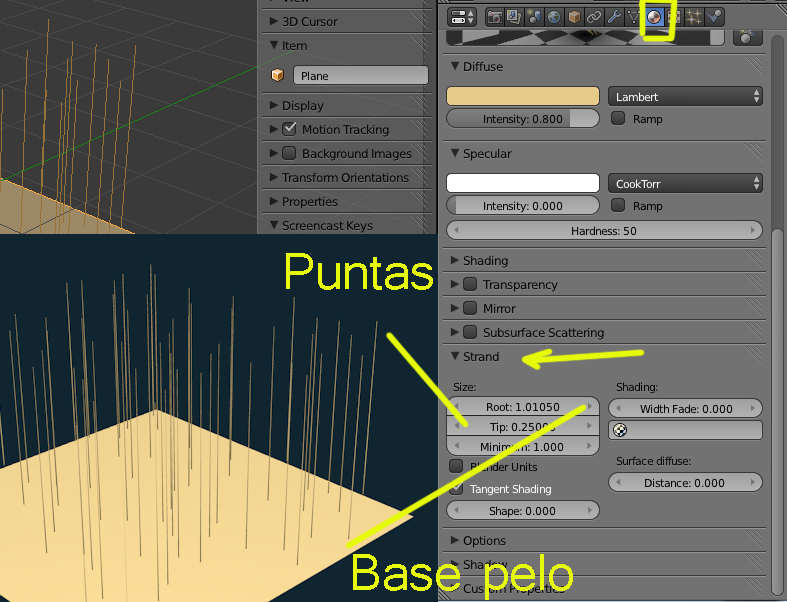The height and width of the screenshot is (602, 787).
Task: Enable the Blender Units checkbox
Action: (456, 466)
